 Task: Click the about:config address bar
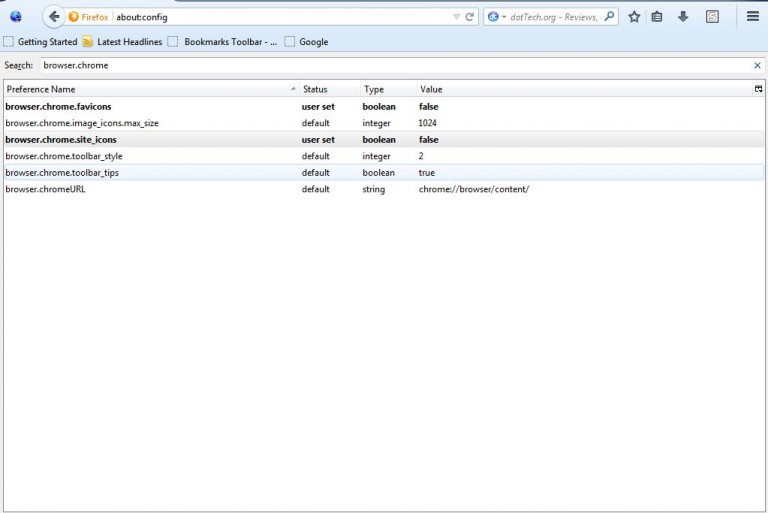pyautogui.click(x=280, y=17)
